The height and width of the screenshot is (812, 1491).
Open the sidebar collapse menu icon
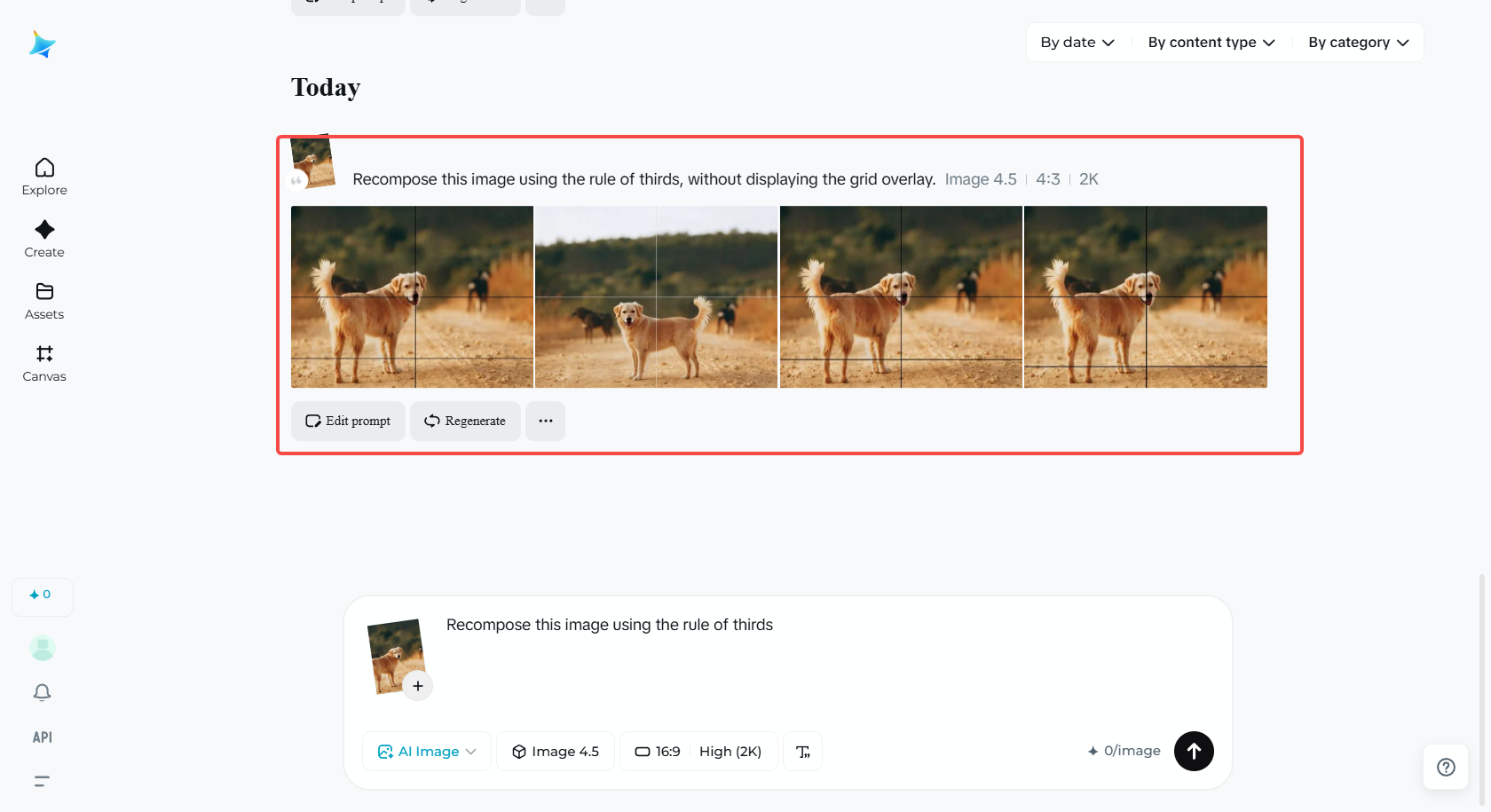[x=41, y=781]
